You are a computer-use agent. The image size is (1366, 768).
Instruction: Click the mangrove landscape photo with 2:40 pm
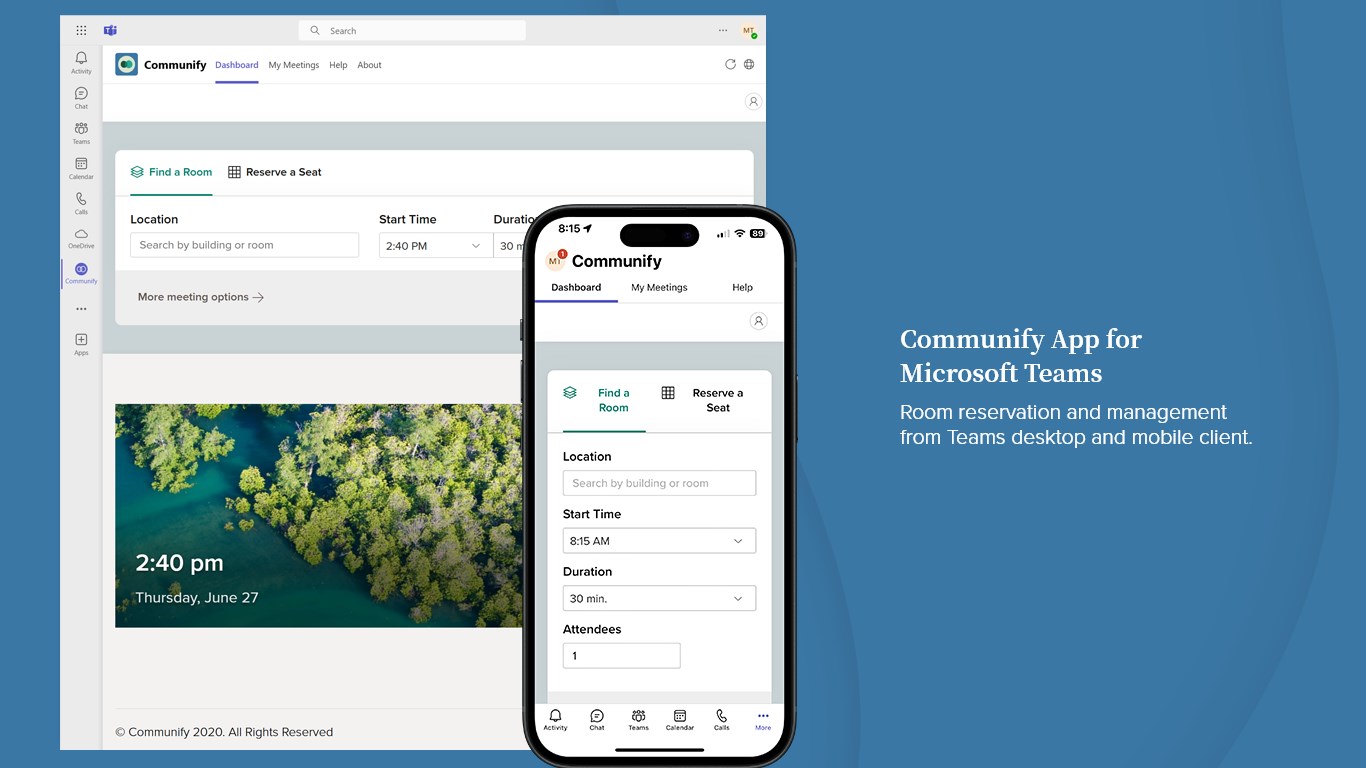318,516
